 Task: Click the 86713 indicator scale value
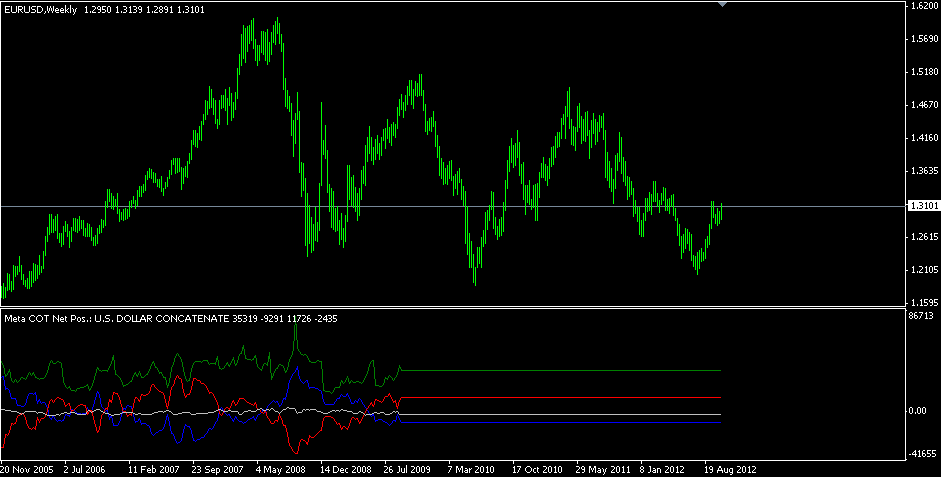click(x=920, y=316)
